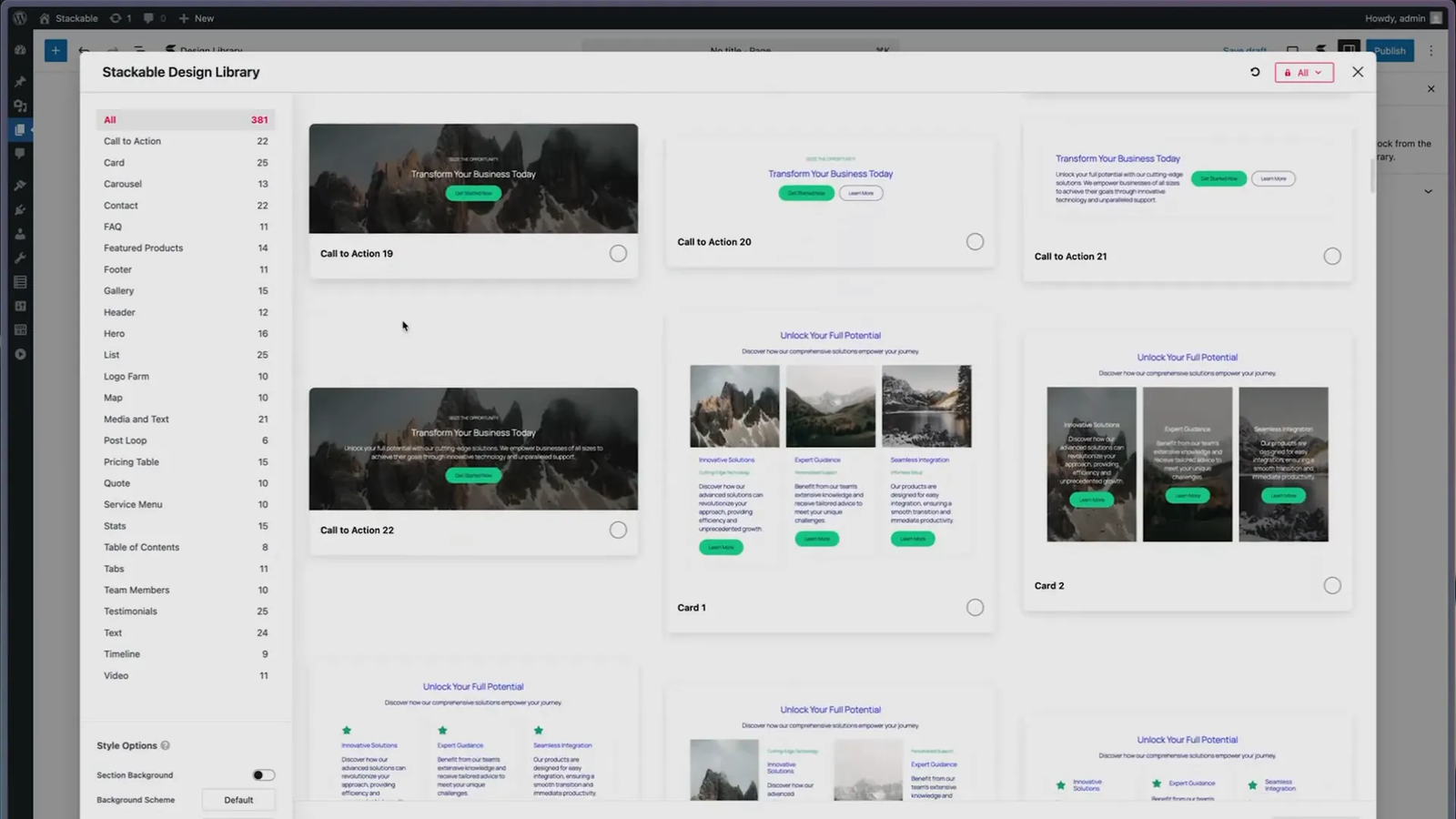
Task: Expand the right sidebar chevron section
Action: pyautogui.click(x=1428, y=191)
